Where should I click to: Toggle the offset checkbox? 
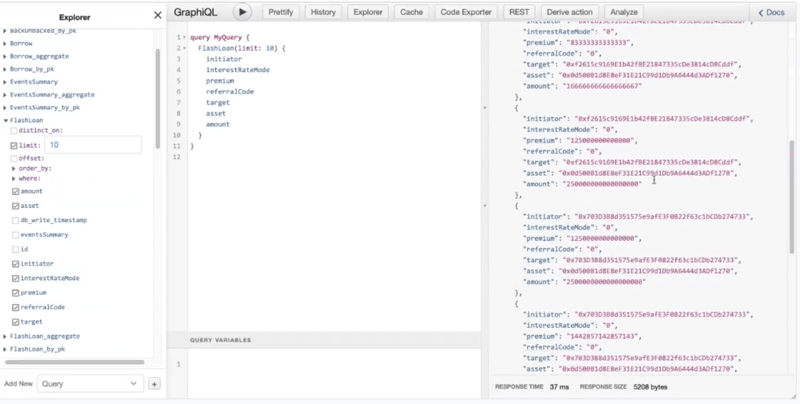coord(14,158)
